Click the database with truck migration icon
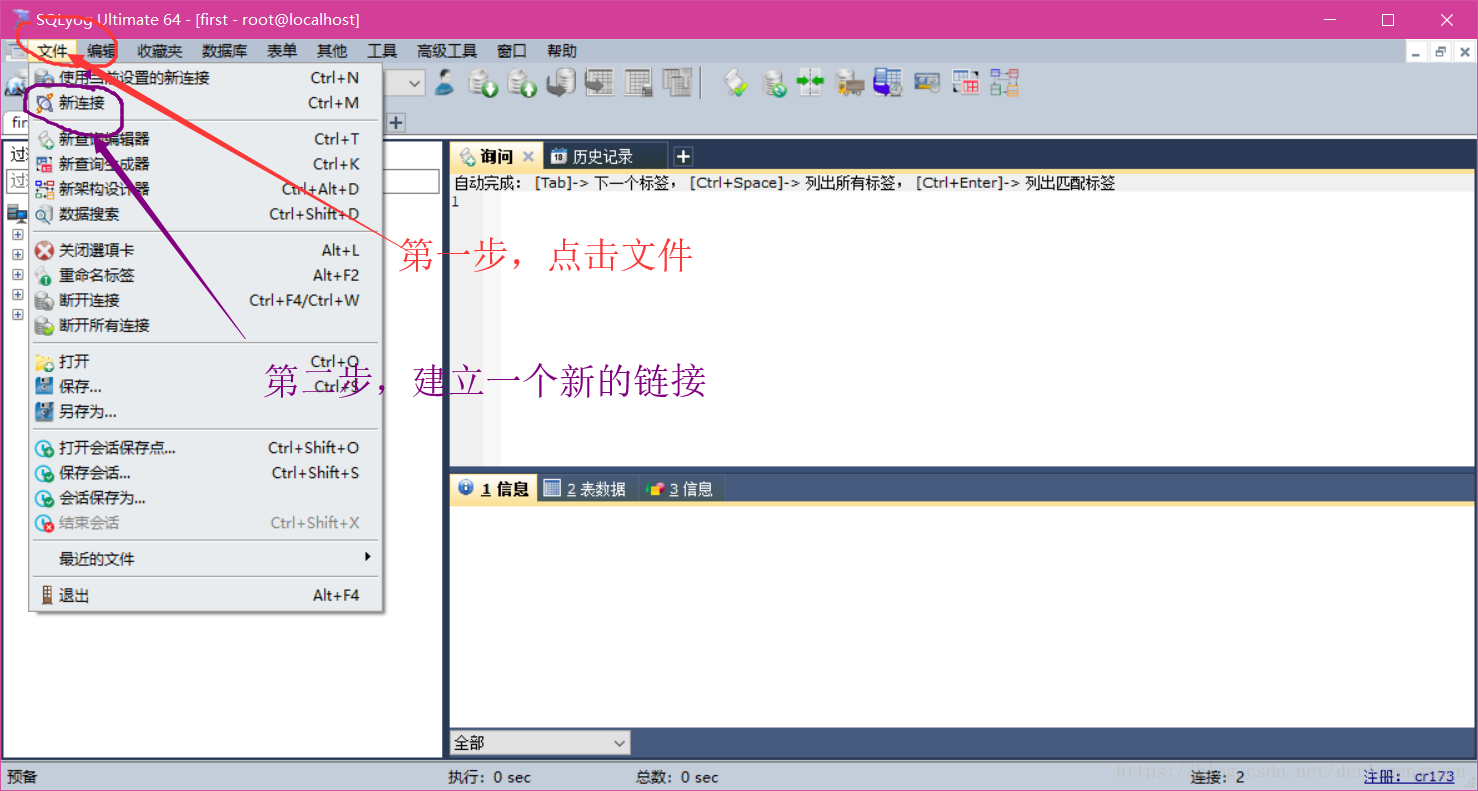 point(850,83)
